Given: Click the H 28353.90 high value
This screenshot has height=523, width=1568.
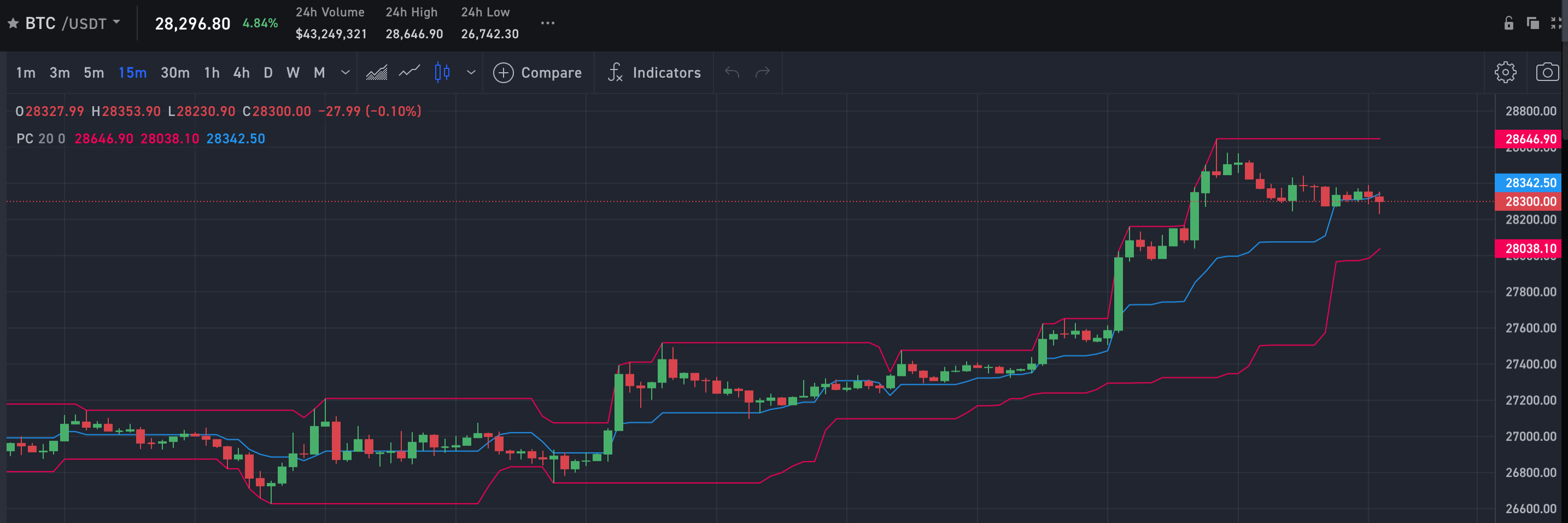Looking at the screenshot, I should pyautogui.click(x=126, y=112).
